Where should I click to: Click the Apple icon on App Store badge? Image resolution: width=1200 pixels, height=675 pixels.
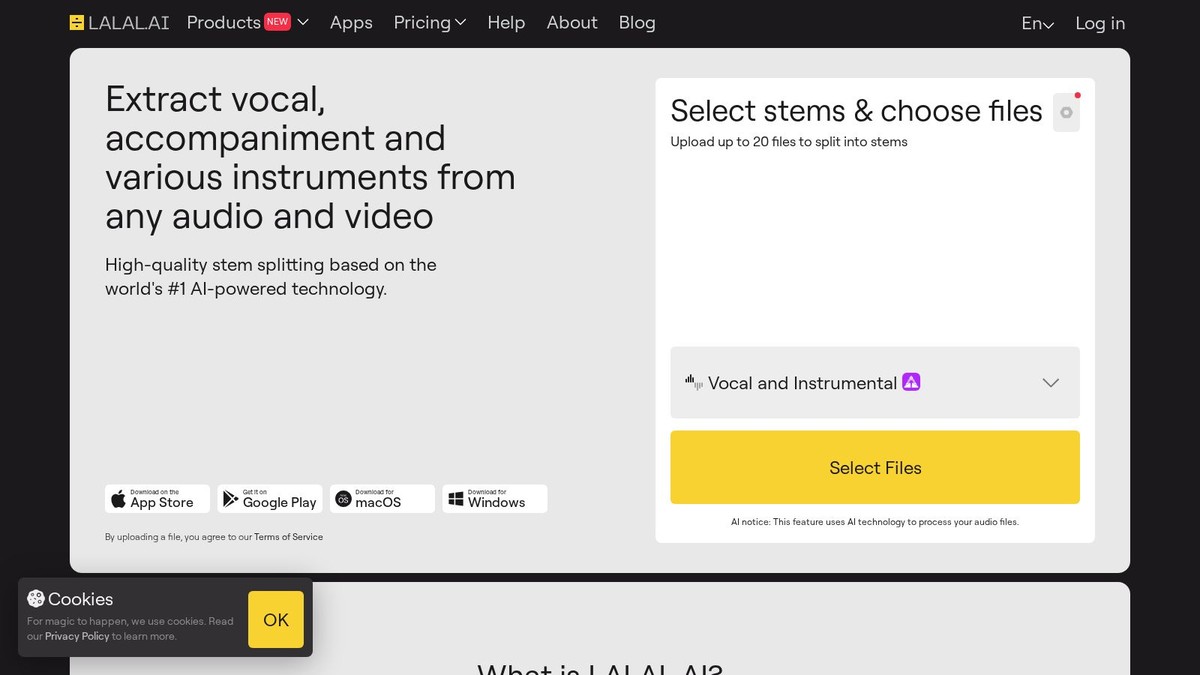coord(117,499)
